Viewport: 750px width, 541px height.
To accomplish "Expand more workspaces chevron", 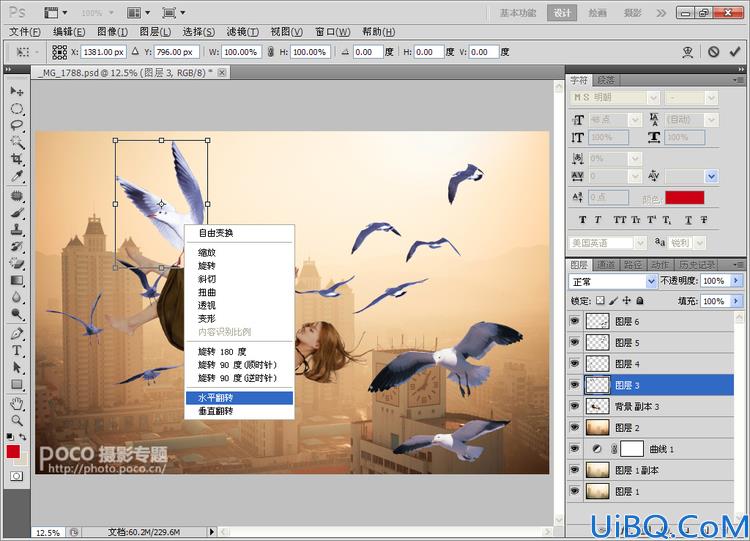I will click(661, 13).
